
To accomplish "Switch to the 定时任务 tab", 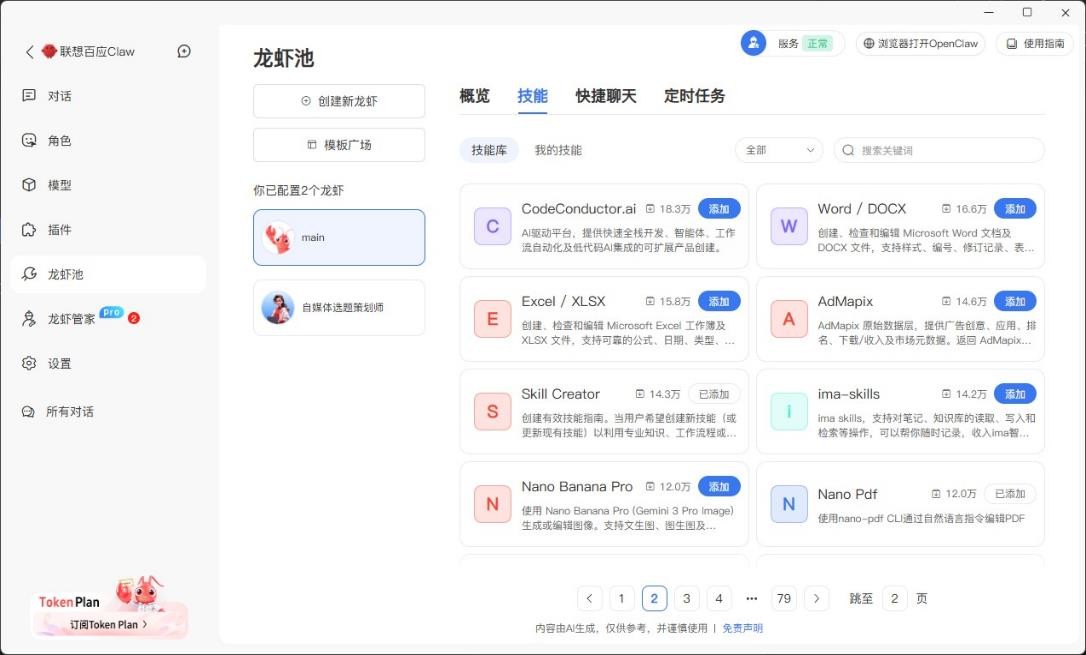I will tap(695, 96).
